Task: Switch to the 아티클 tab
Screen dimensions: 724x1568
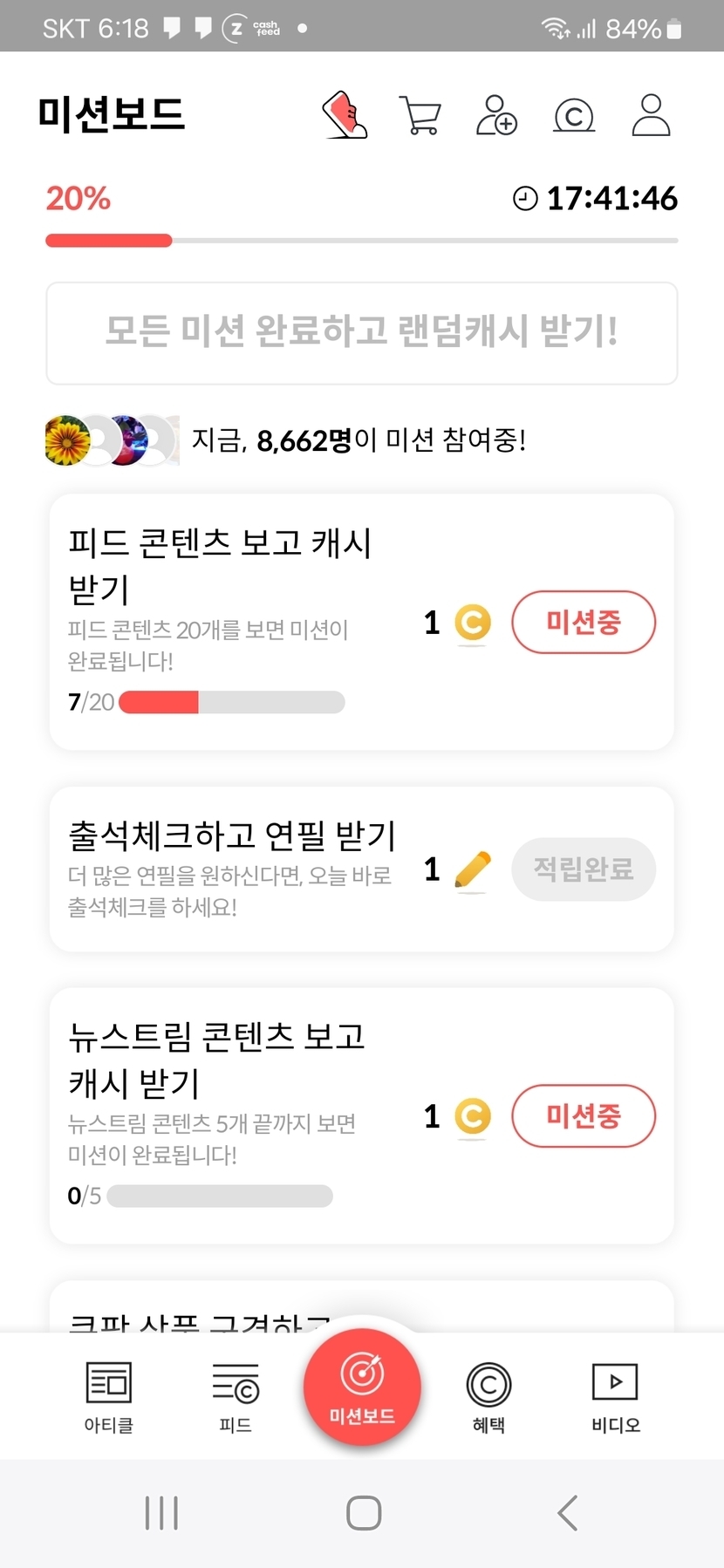Action: point(108,1397)
